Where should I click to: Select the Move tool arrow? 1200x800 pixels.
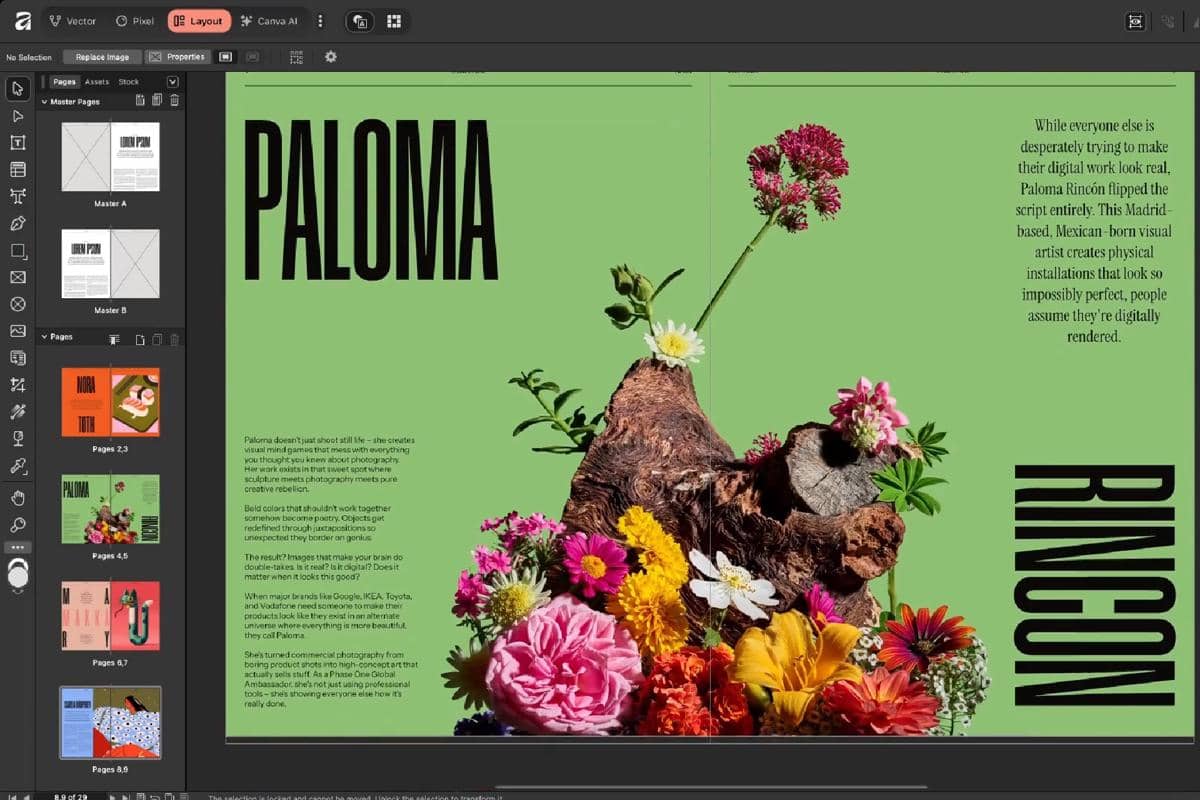18,89
